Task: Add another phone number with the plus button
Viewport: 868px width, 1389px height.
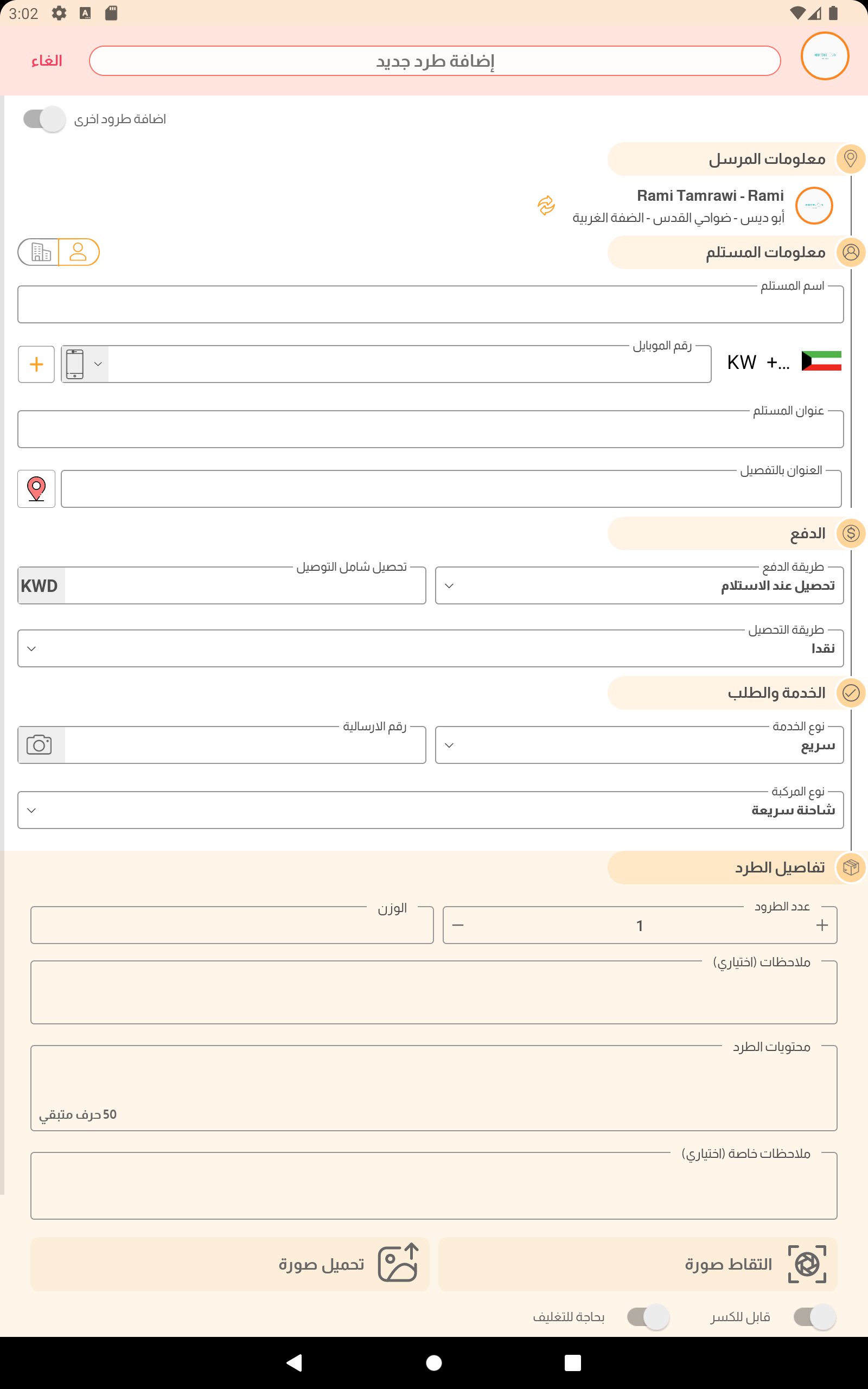Action: [x=36, y=364]
